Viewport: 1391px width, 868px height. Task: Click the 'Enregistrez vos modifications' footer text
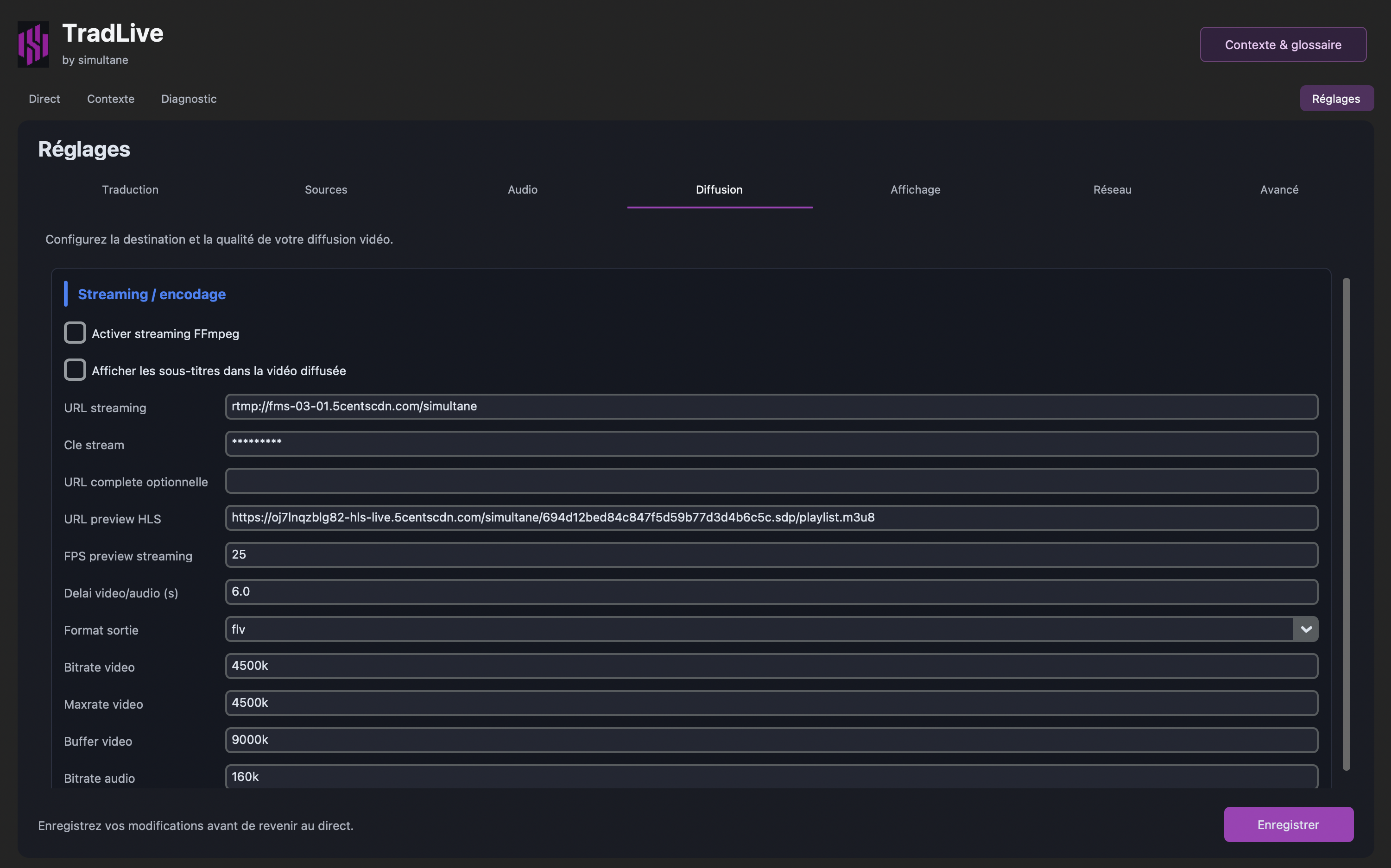195,825
